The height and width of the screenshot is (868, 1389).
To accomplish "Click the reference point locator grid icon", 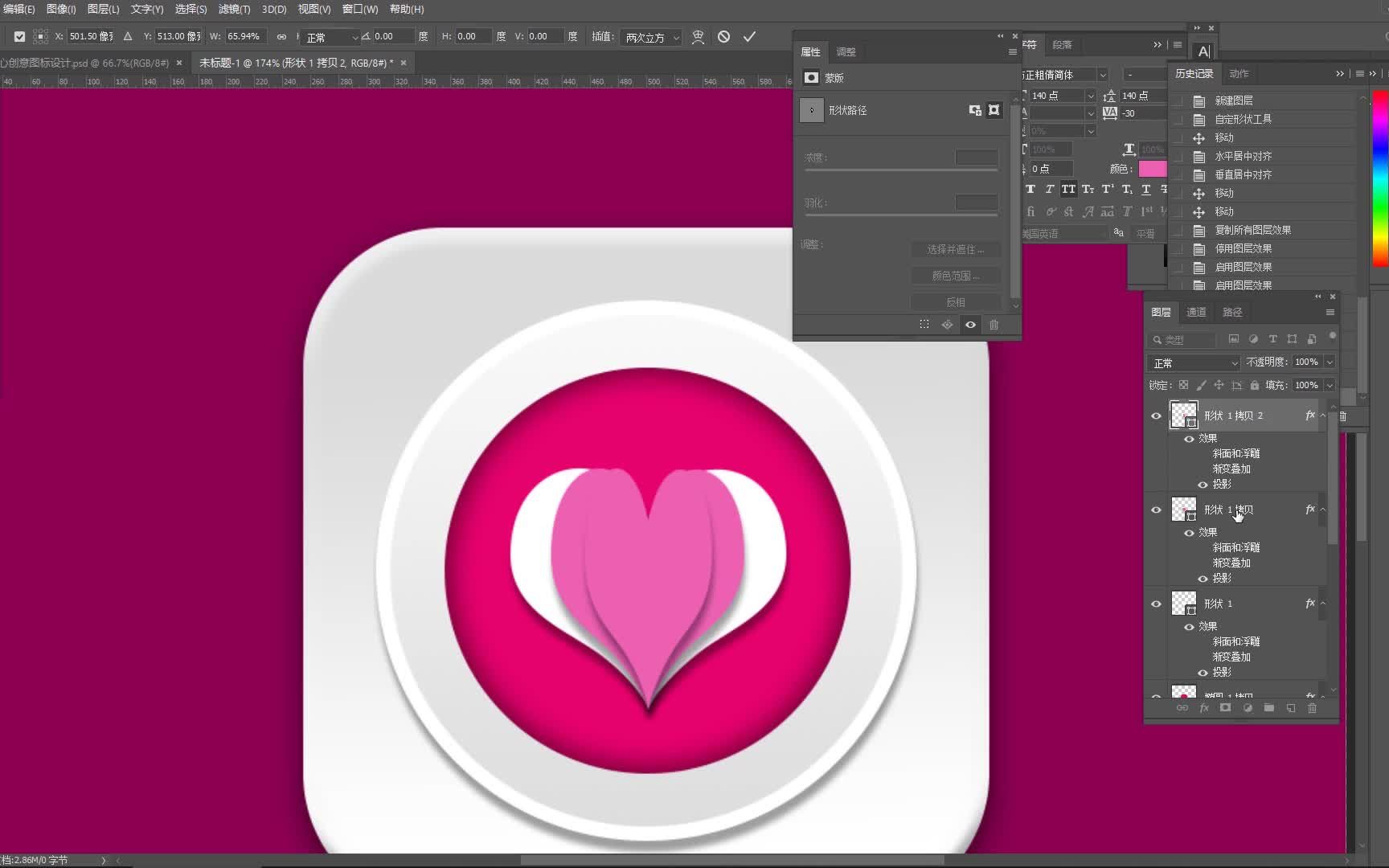I will coord(40,37).
